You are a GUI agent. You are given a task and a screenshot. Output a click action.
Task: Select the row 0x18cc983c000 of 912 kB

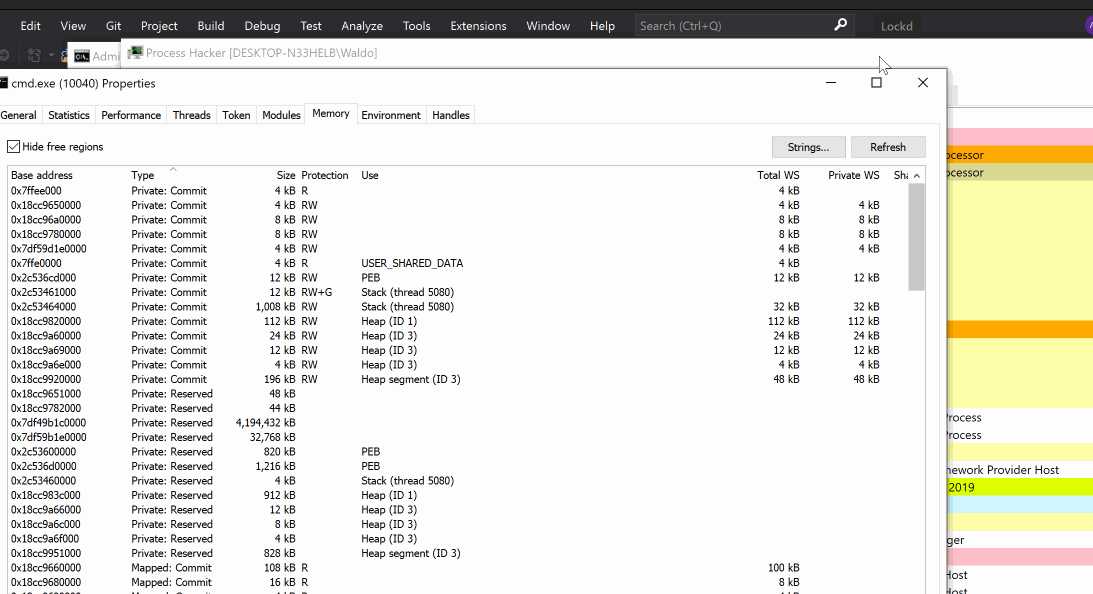point(458,495)
